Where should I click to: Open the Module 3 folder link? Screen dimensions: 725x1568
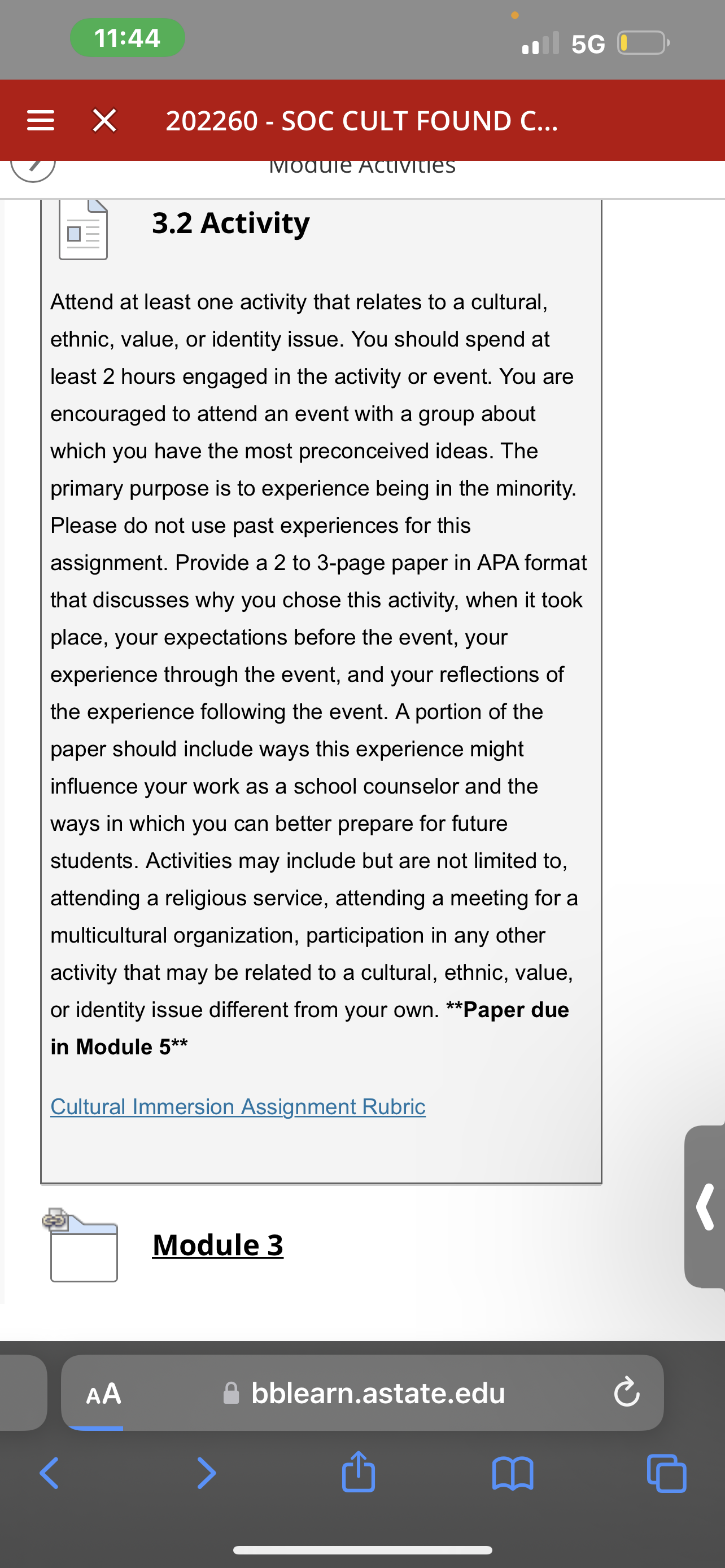(218, 1244)
